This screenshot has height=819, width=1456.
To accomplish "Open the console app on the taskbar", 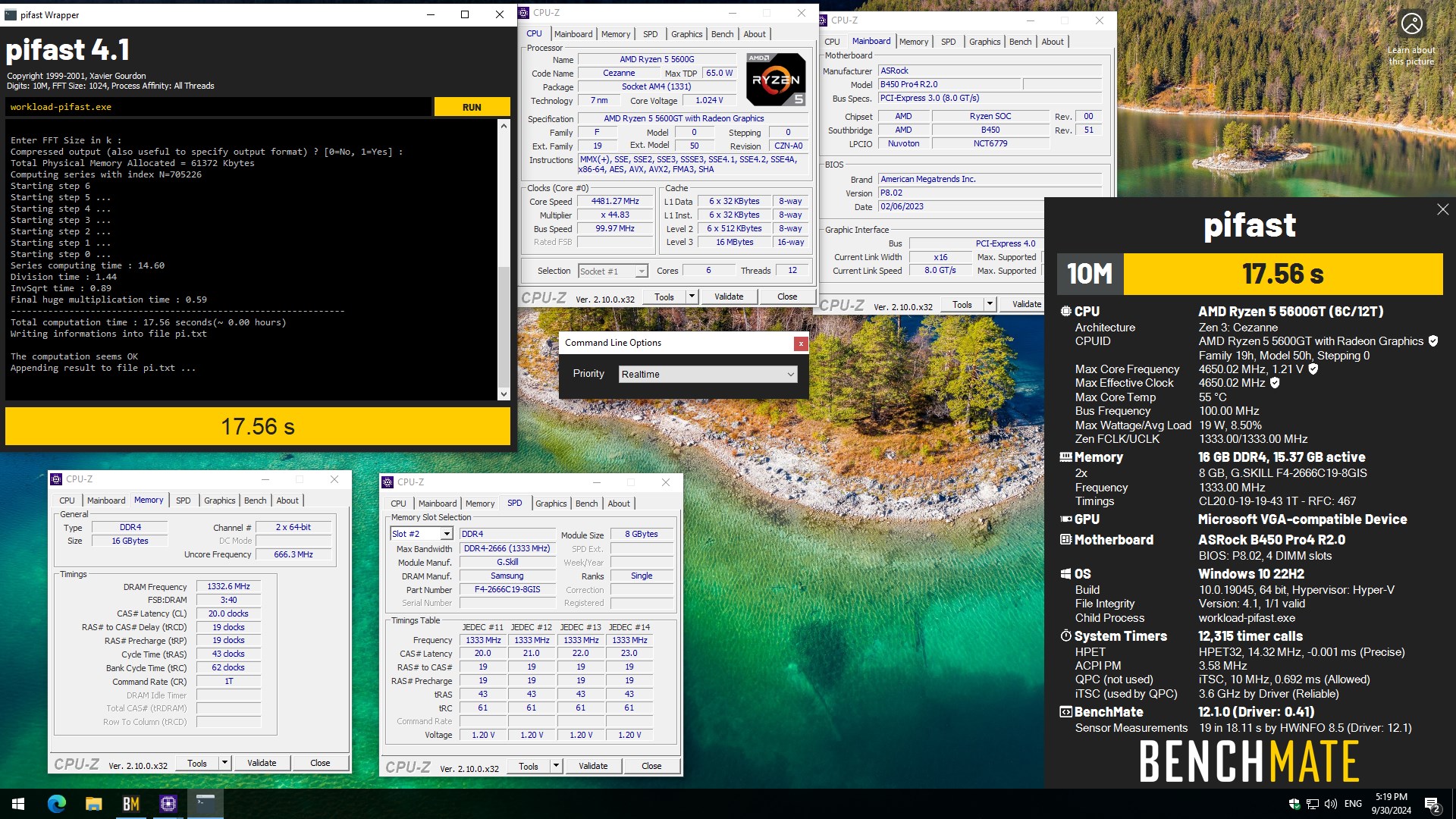I will point(205,804).
